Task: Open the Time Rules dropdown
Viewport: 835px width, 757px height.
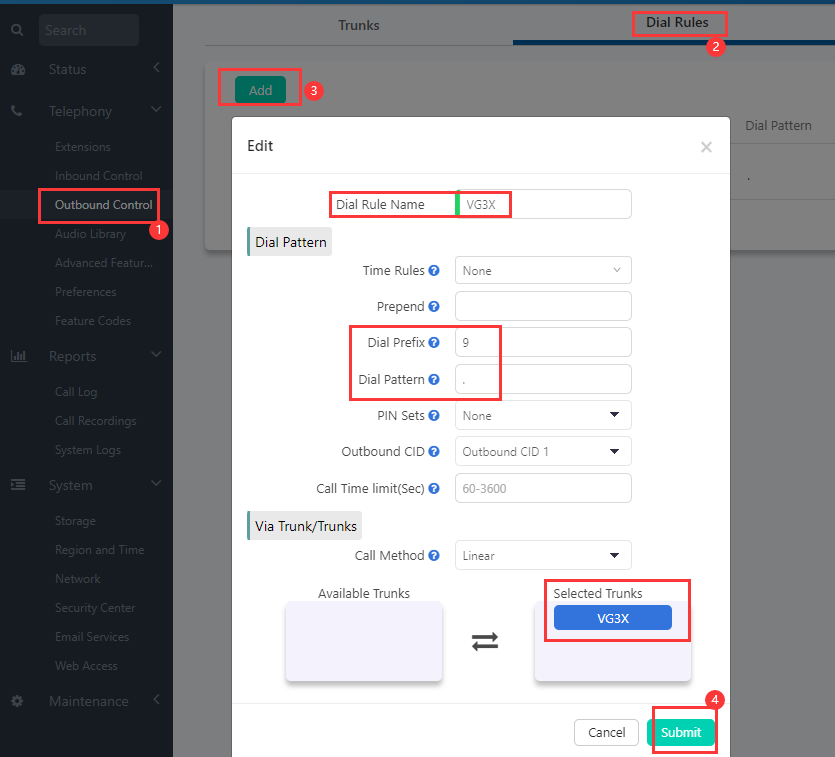Action: [x=543, y=270]
